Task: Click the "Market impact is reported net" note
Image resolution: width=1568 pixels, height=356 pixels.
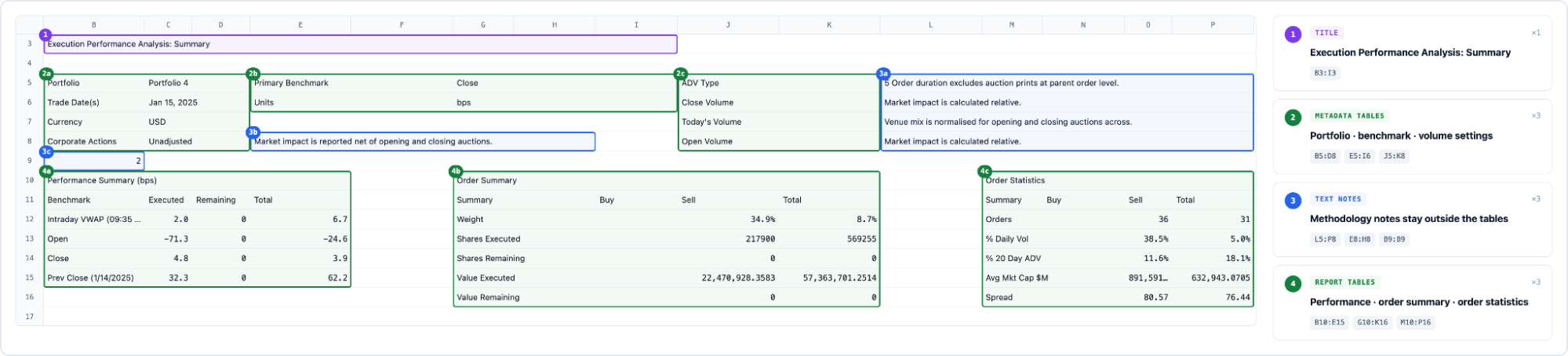Action: pyautogui.click(x=423, y=142)
